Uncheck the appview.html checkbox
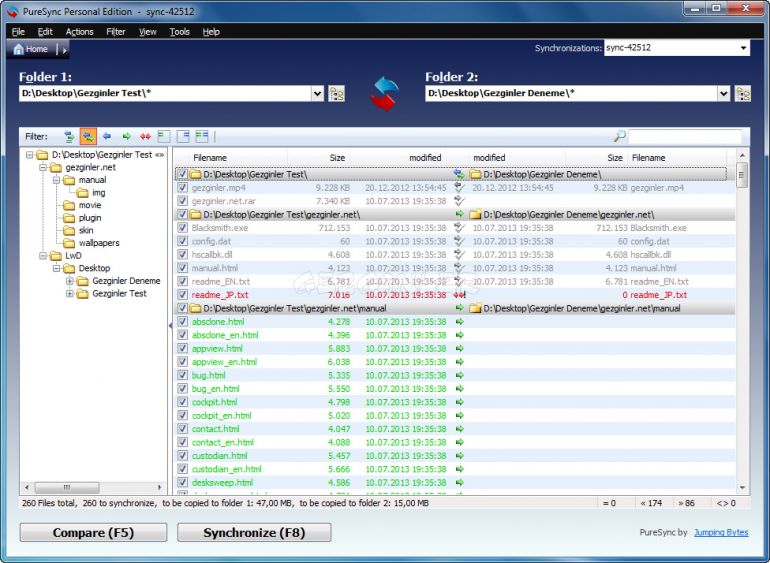770x563 pixels. point(183,348)
